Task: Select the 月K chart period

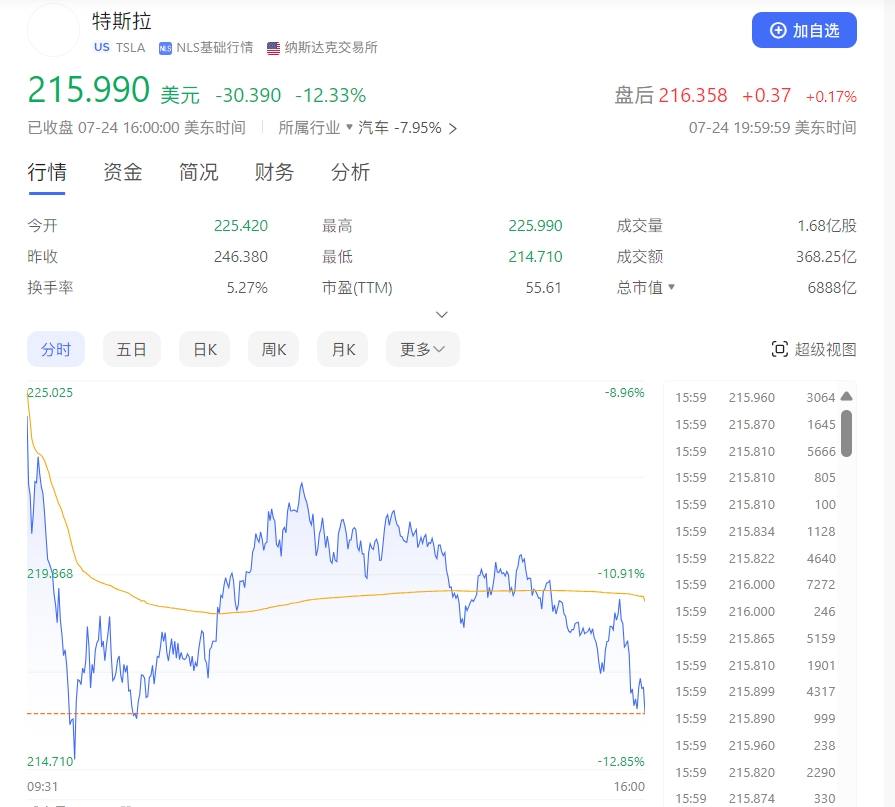Action: (342, 349)
